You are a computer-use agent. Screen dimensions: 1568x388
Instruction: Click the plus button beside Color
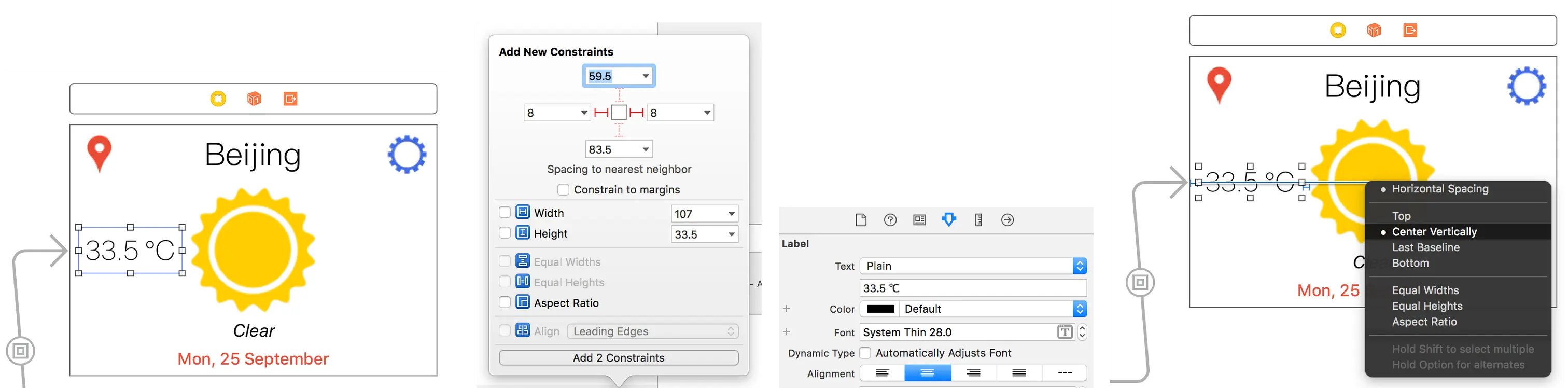[787, 308]
